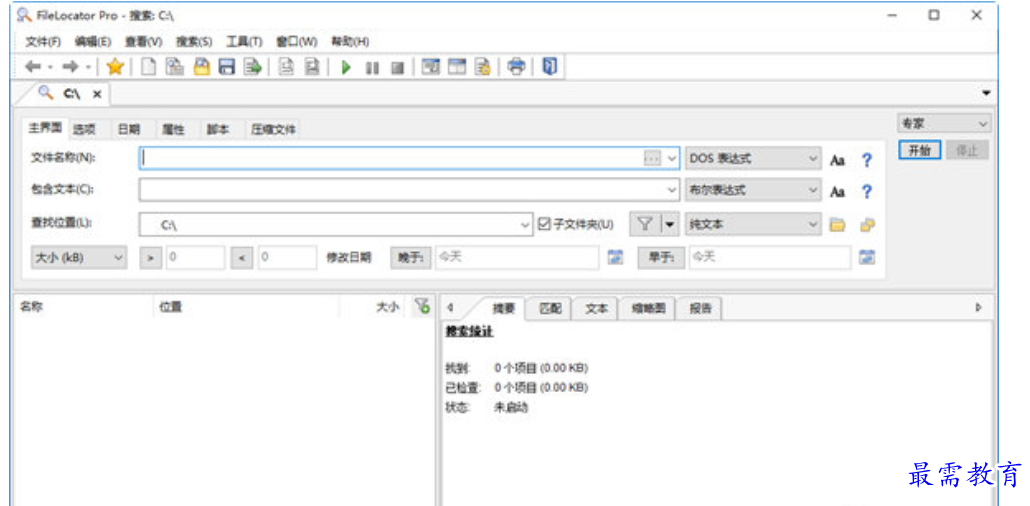This screenshot has height=506, width=1030.
Task: Click the blue exit door toolbar icon
Action: coord(550,67)
